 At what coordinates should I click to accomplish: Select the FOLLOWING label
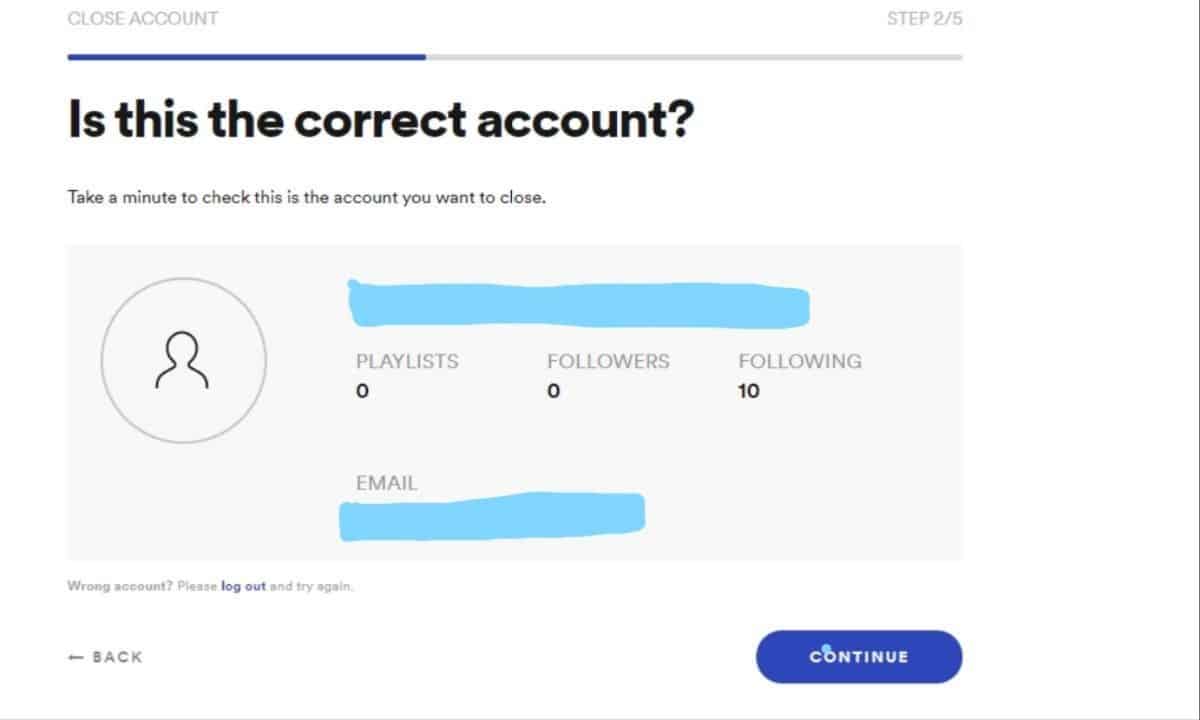click(800, 361)
